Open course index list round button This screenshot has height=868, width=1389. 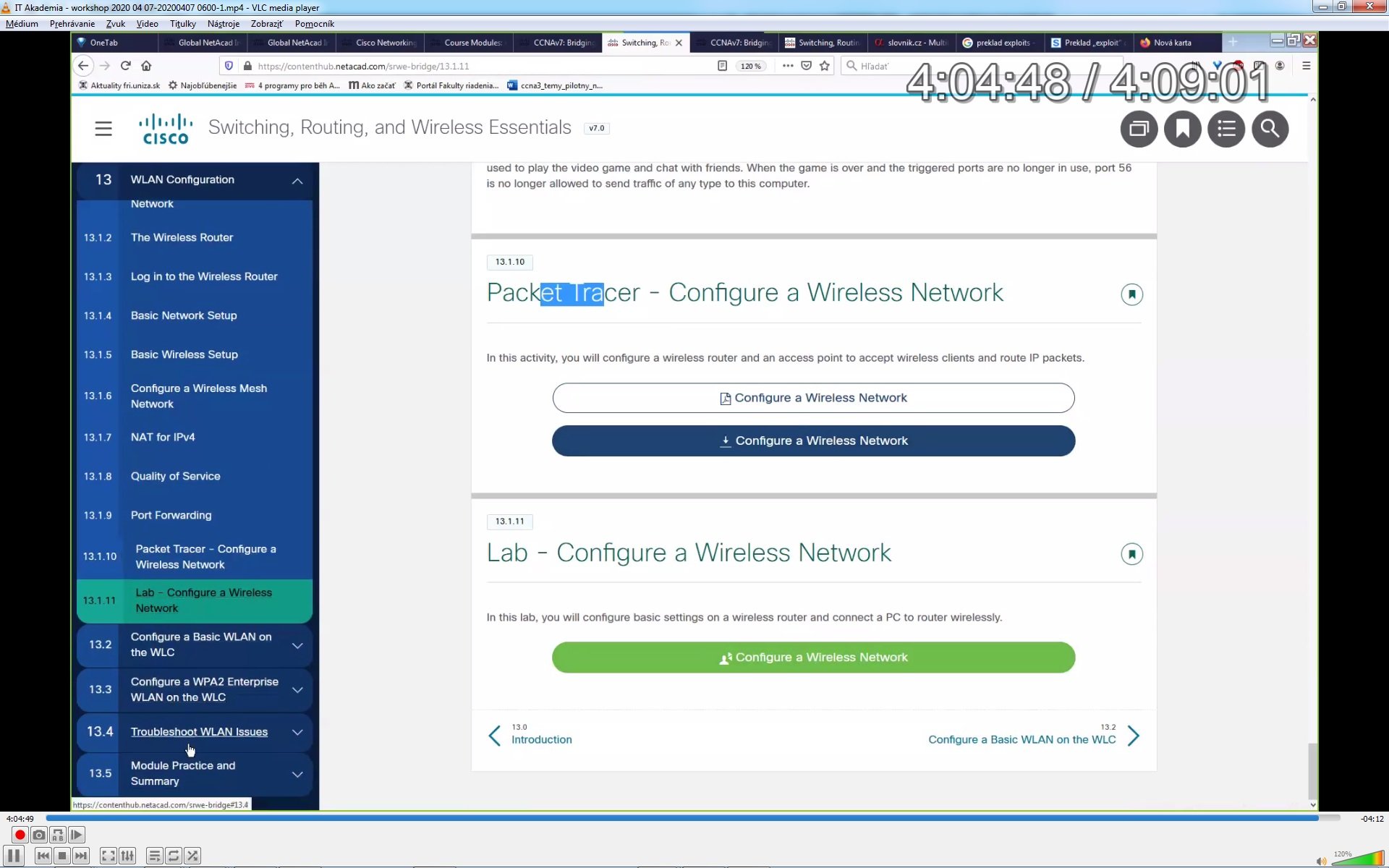[1226, 129]
